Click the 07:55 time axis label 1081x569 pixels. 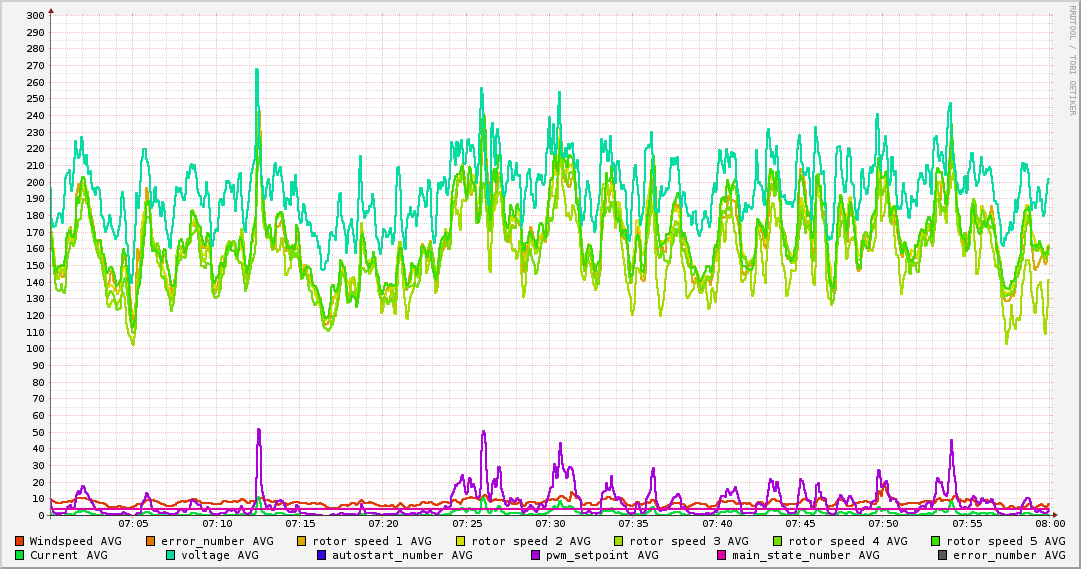[967, 524]
